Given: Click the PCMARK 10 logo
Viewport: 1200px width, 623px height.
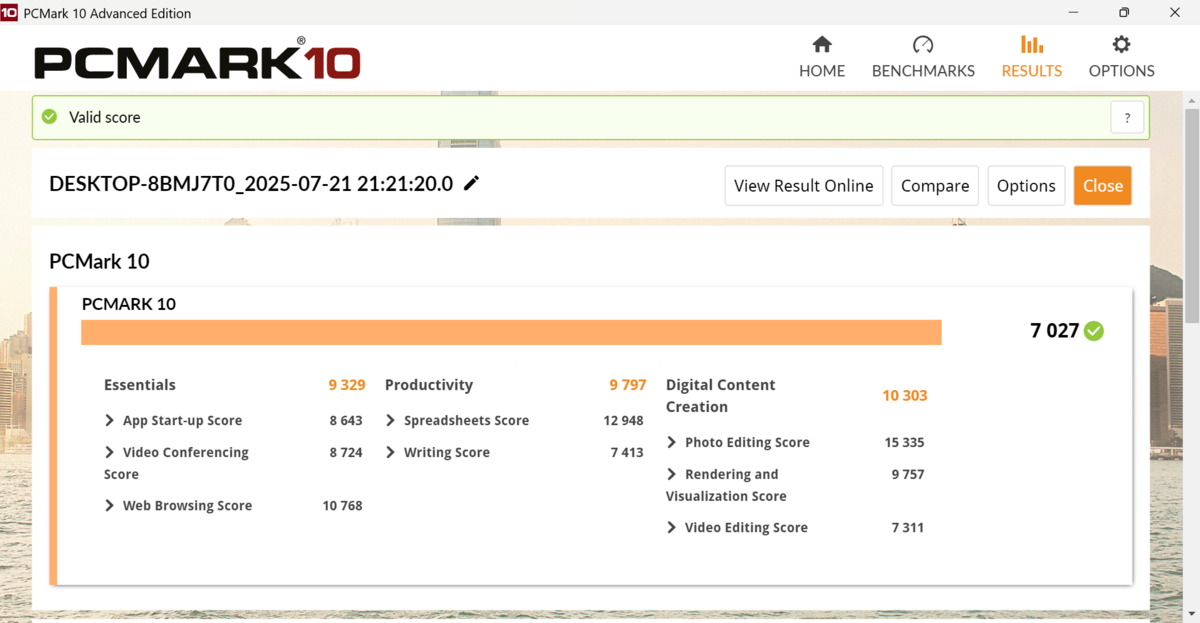Looking at the screenshot, I should point(197,59).
